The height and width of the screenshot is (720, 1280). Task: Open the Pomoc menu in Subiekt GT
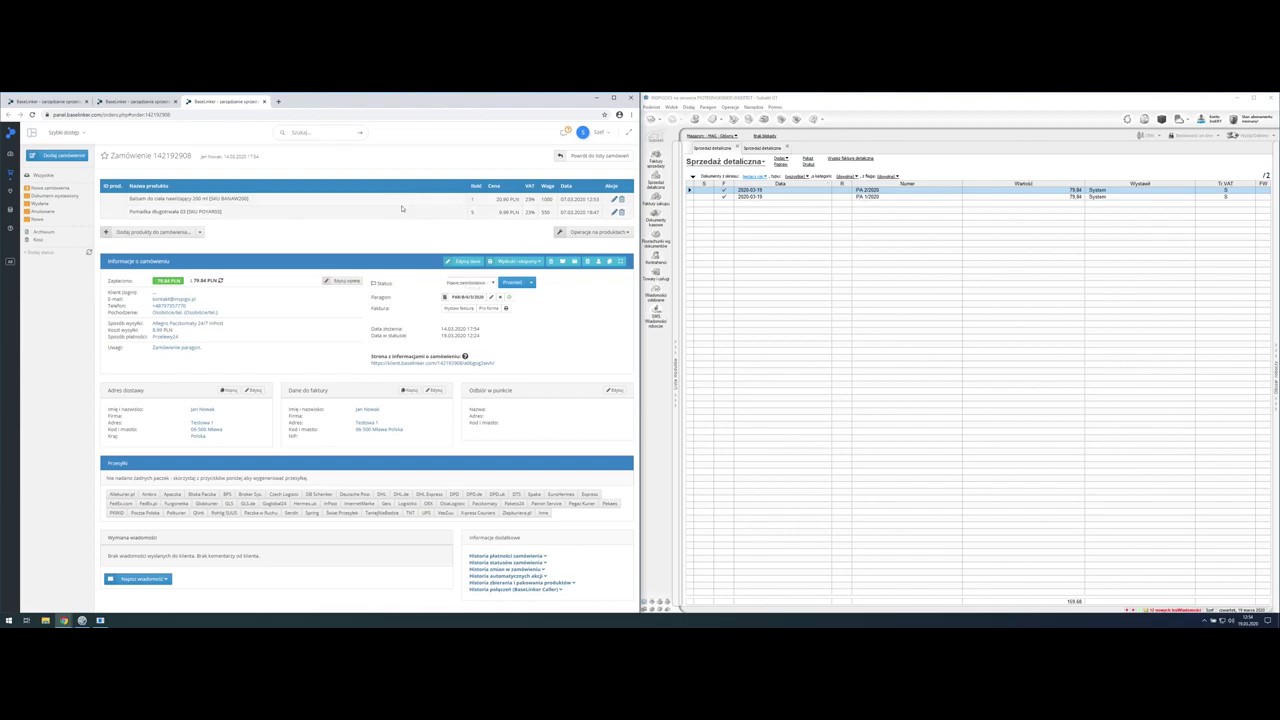774,107
